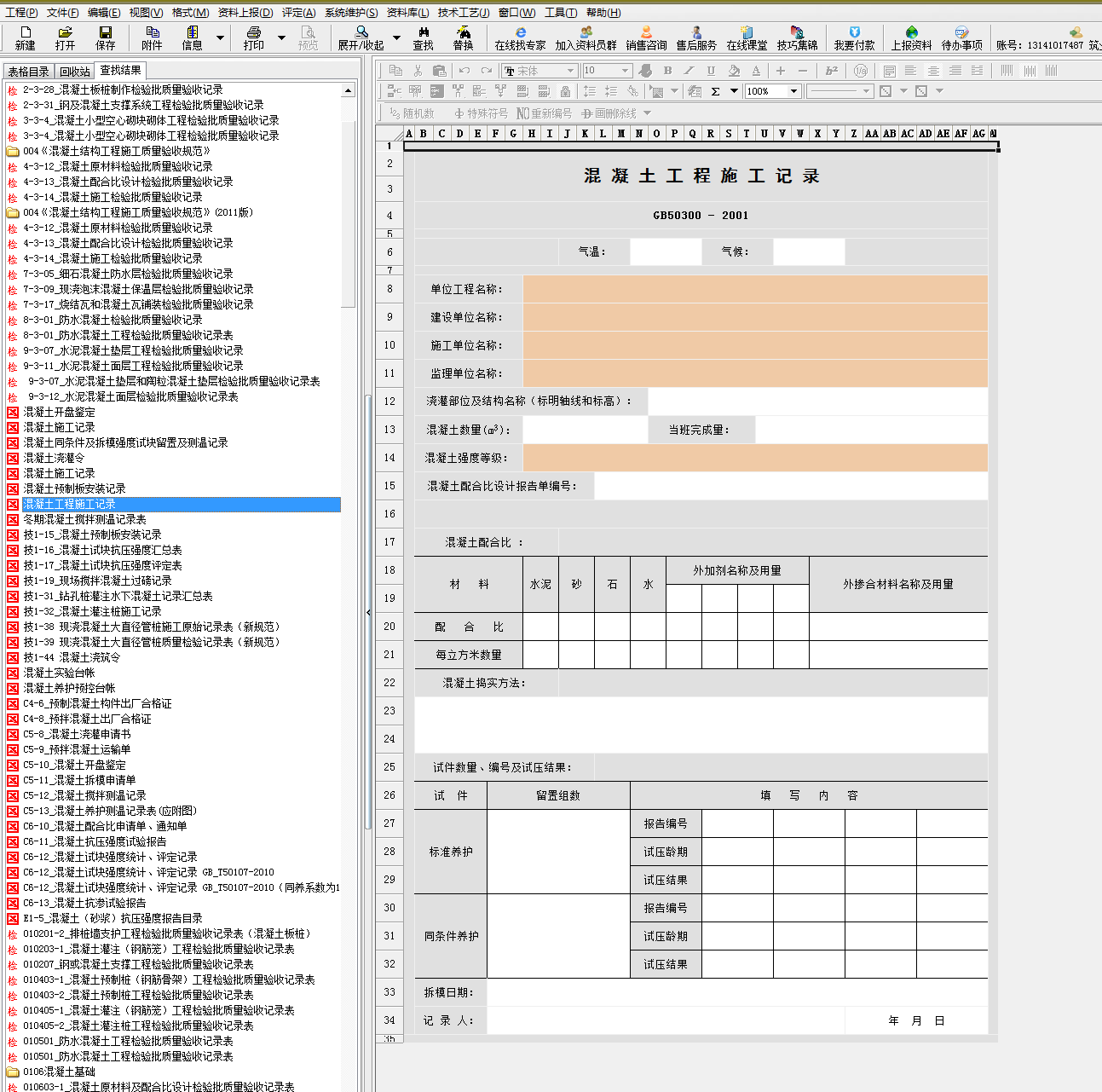Click the 特殊符号 special symbols button
This screenshot has height=1092, width=1102.
click(481, 113)
